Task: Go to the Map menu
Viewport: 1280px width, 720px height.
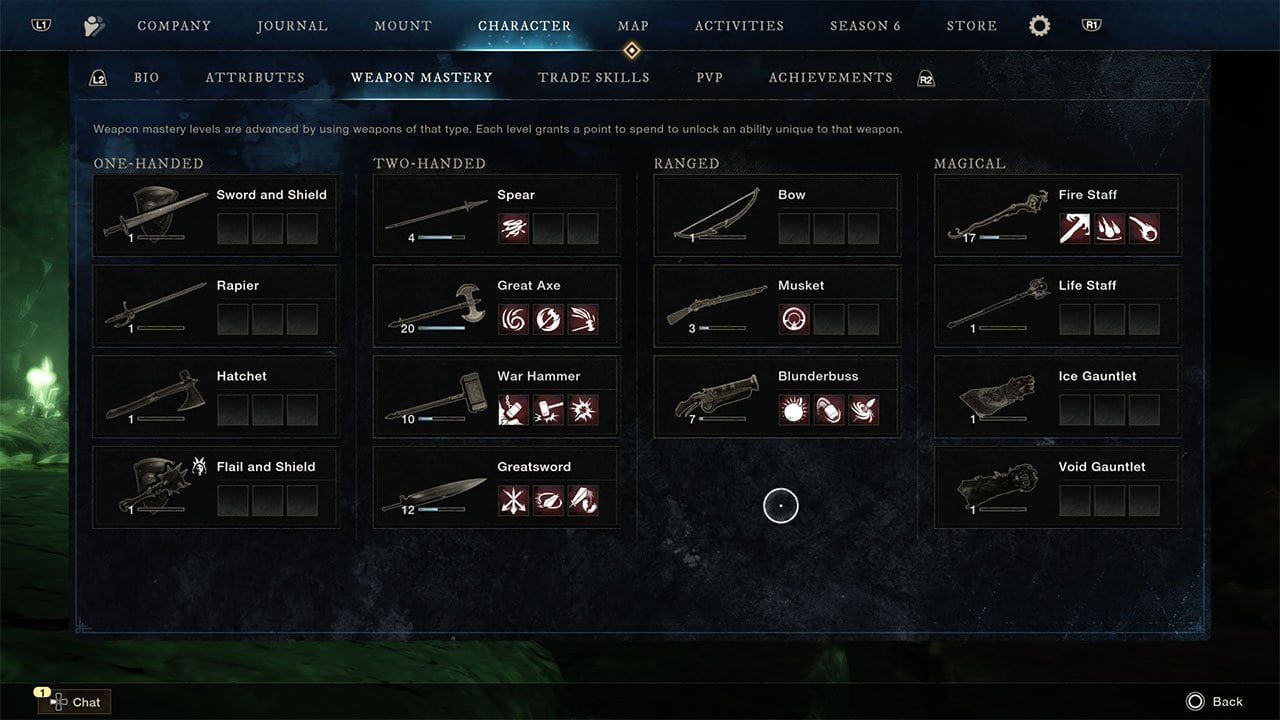Action: click(633, 26)
